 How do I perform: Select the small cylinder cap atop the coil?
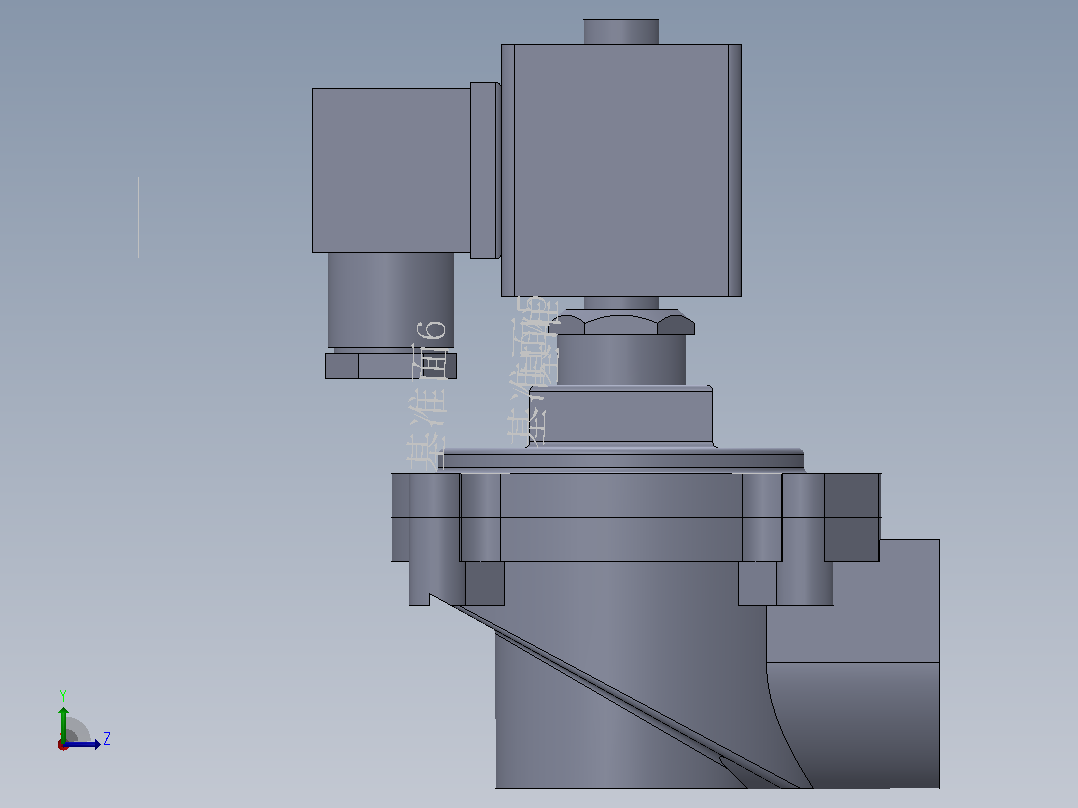[621, 32]
